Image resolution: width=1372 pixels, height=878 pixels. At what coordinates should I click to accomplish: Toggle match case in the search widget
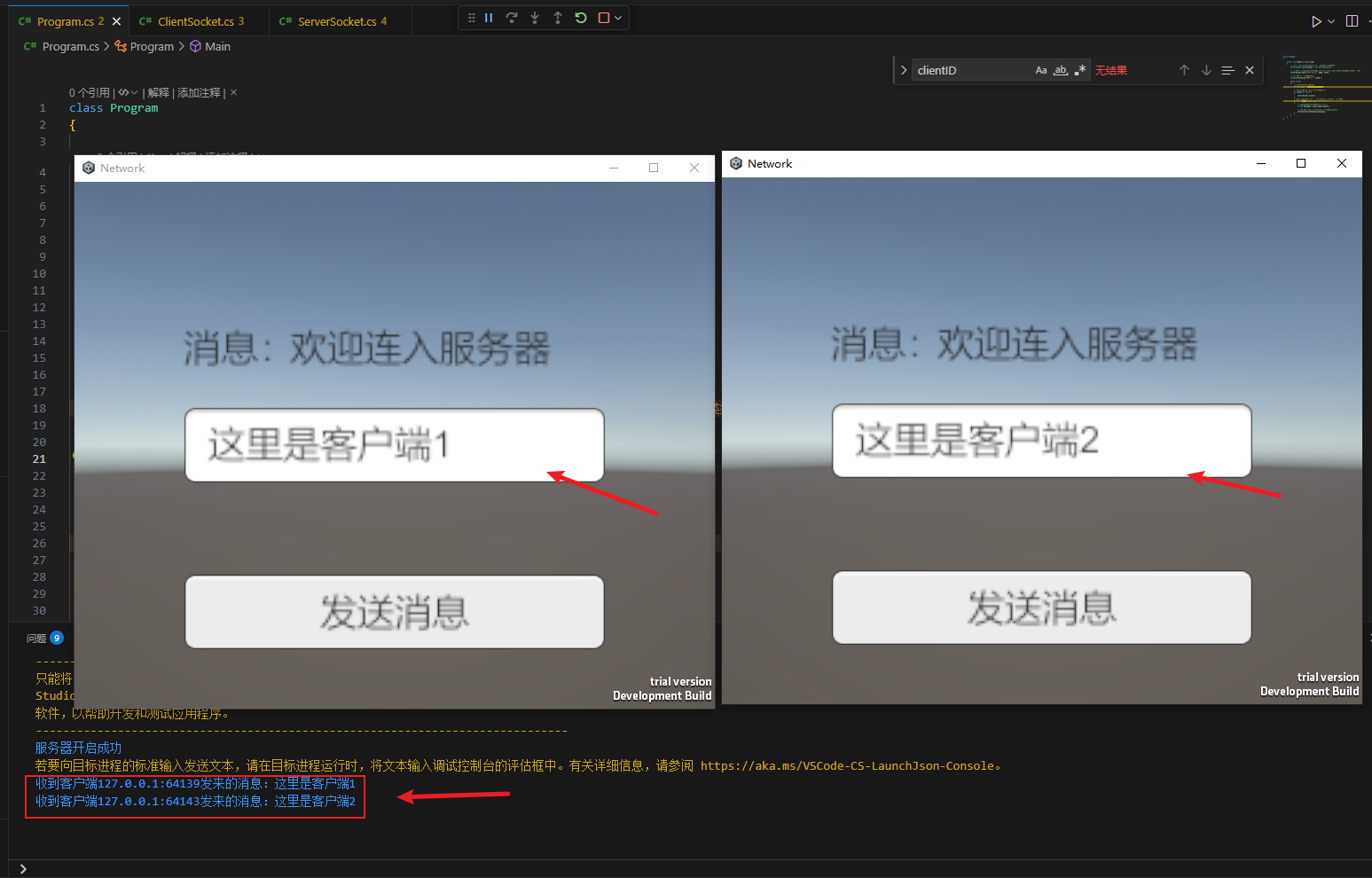(1041, 69)
